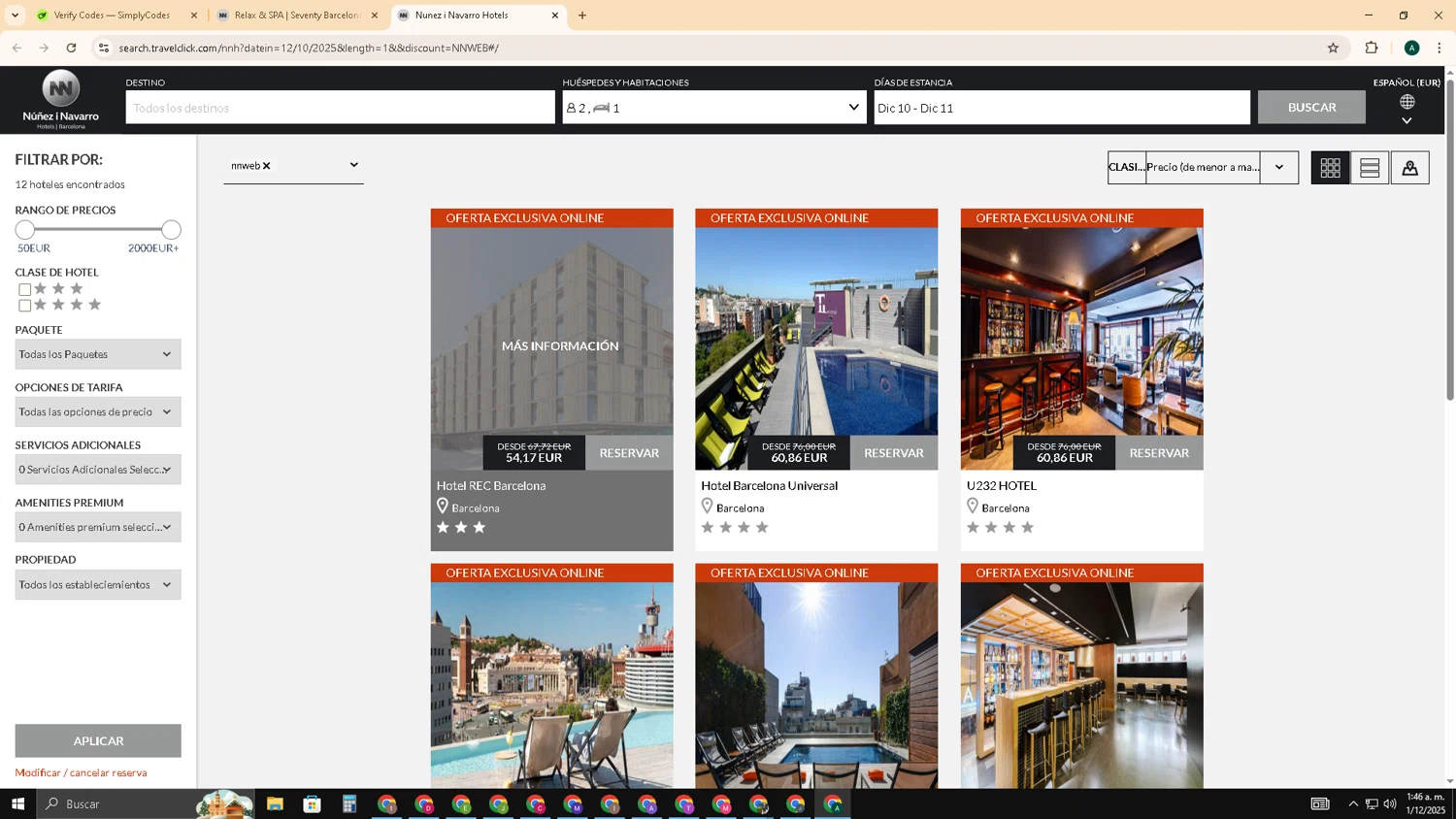Click the Núñez i Navarro logo

60,99
